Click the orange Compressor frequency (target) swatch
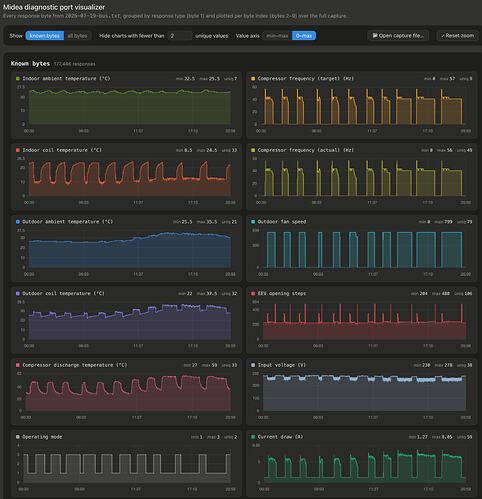 click(x=253, y=79)
